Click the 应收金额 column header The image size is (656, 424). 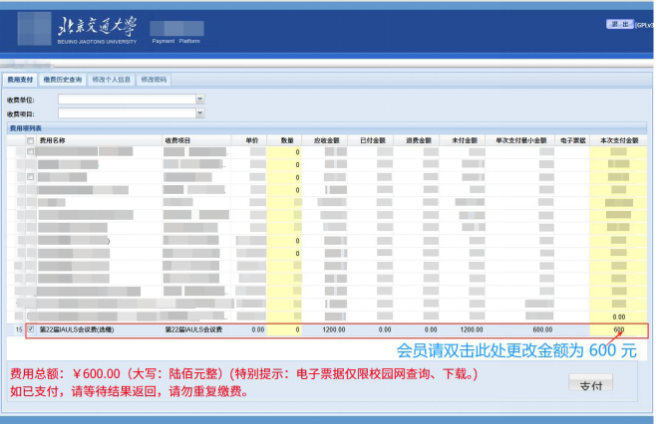(x=325, y=140)
